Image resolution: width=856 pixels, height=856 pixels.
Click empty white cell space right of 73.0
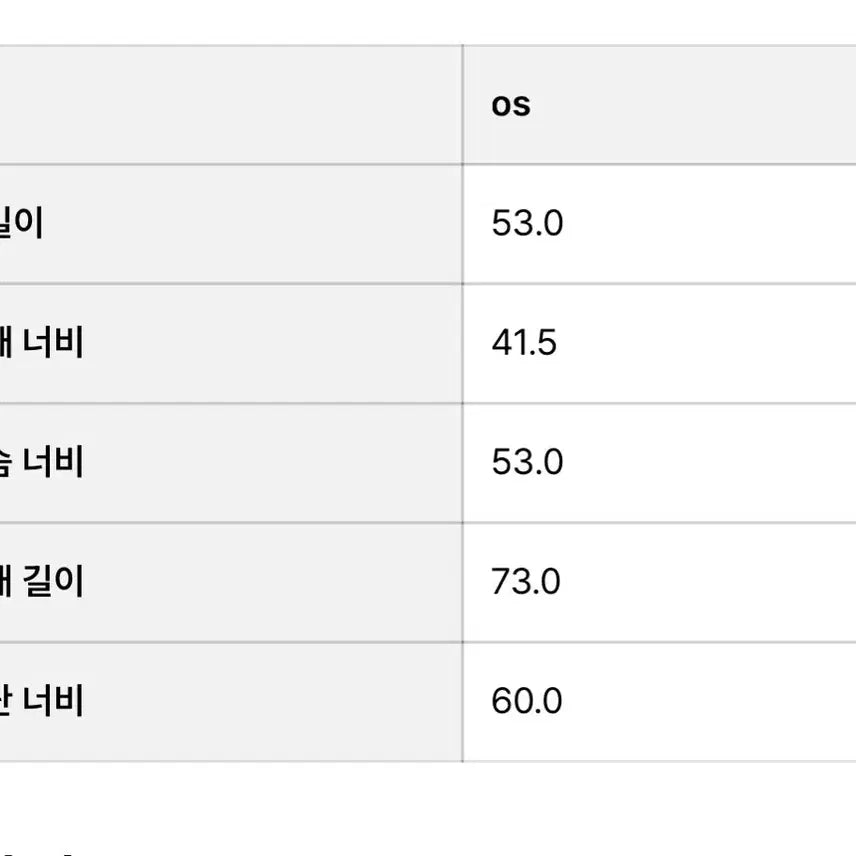[x=700, y=581]
